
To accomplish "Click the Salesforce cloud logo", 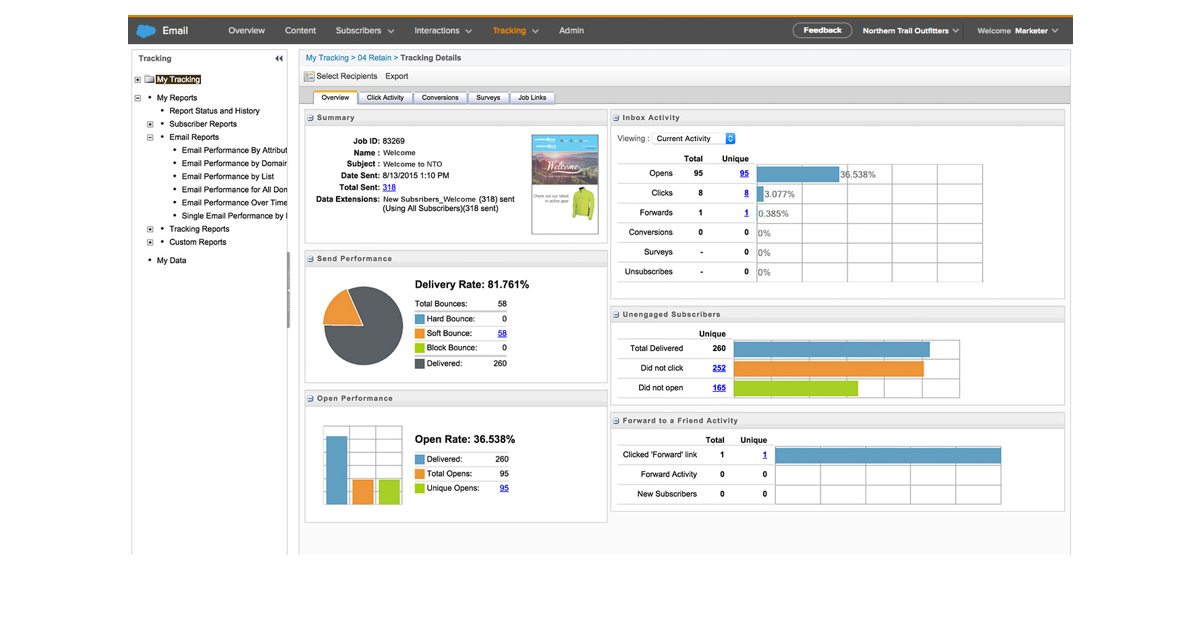I will [146, 31].
